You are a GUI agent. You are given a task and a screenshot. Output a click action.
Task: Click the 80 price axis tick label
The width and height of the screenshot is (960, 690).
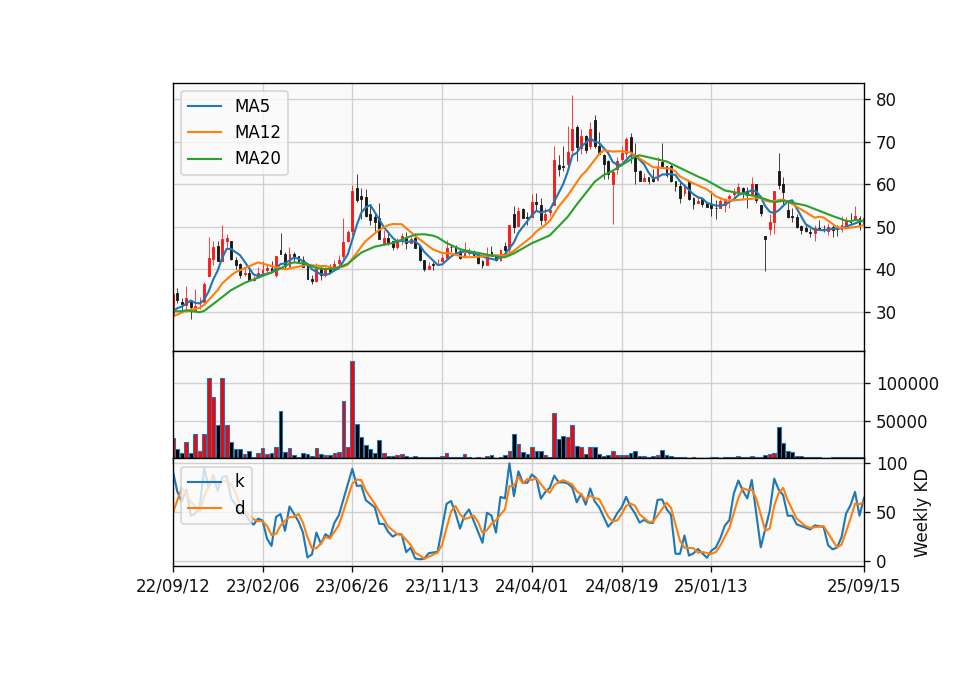tap(885, 100)
